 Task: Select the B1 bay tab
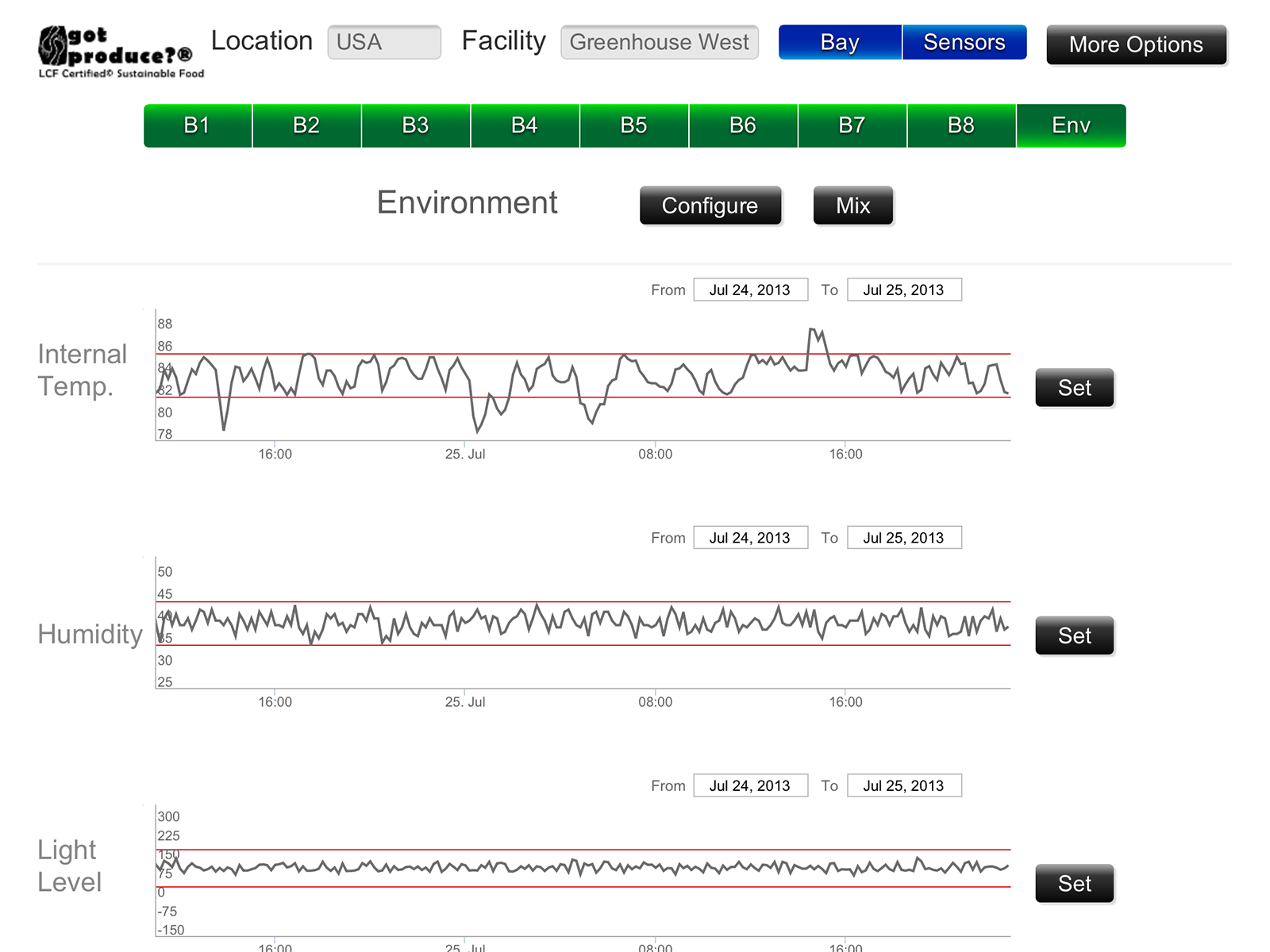pos(198,125)
